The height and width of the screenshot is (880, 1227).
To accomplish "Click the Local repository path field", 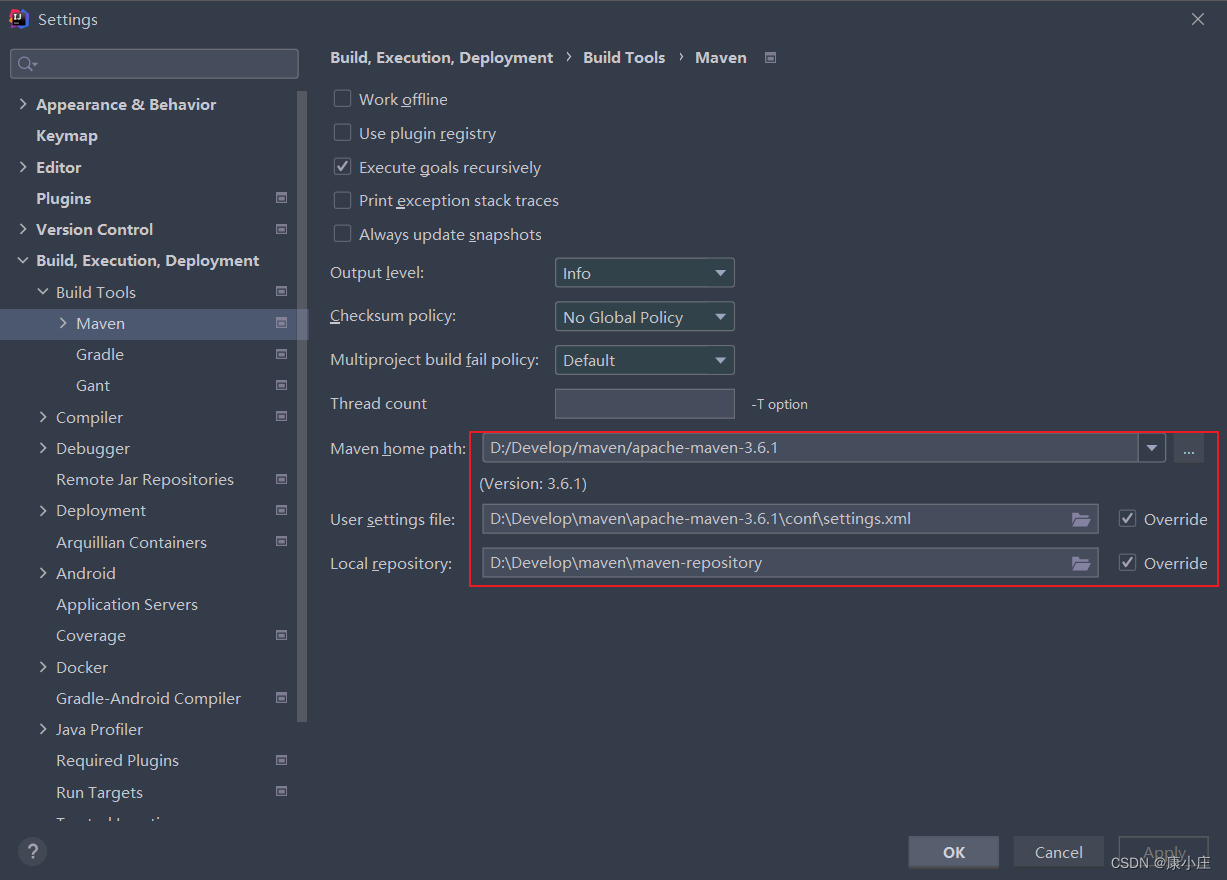I will click(x=790, y=563).
